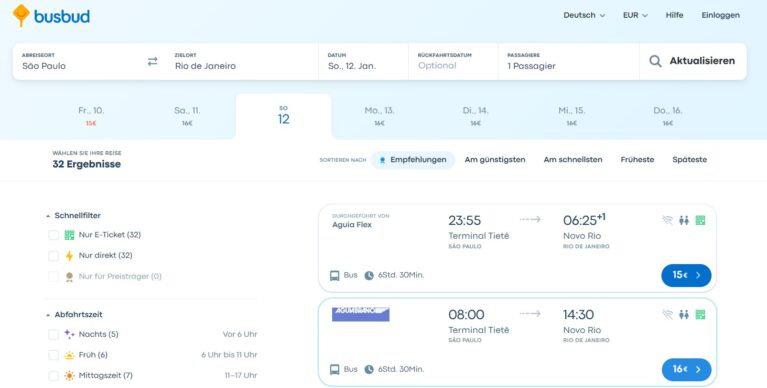Open the EUR currency dropdown
This screenshot has height=388, width=767.
(x=635, y=15)
